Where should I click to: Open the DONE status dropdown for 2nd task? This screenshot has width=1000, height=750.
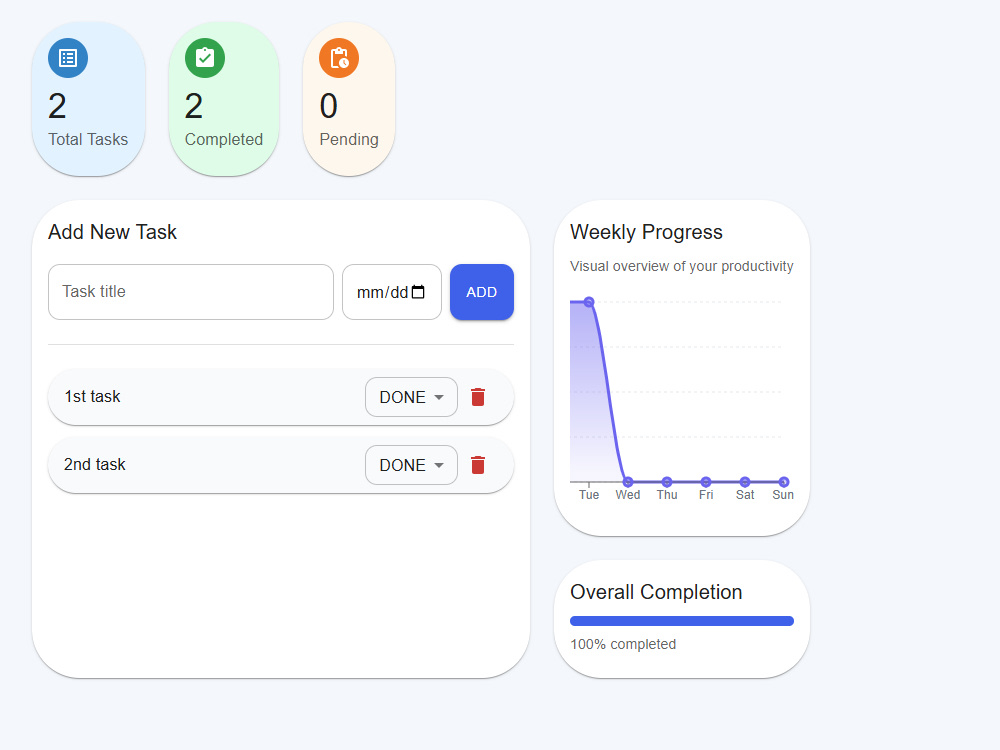pos(411,466)
